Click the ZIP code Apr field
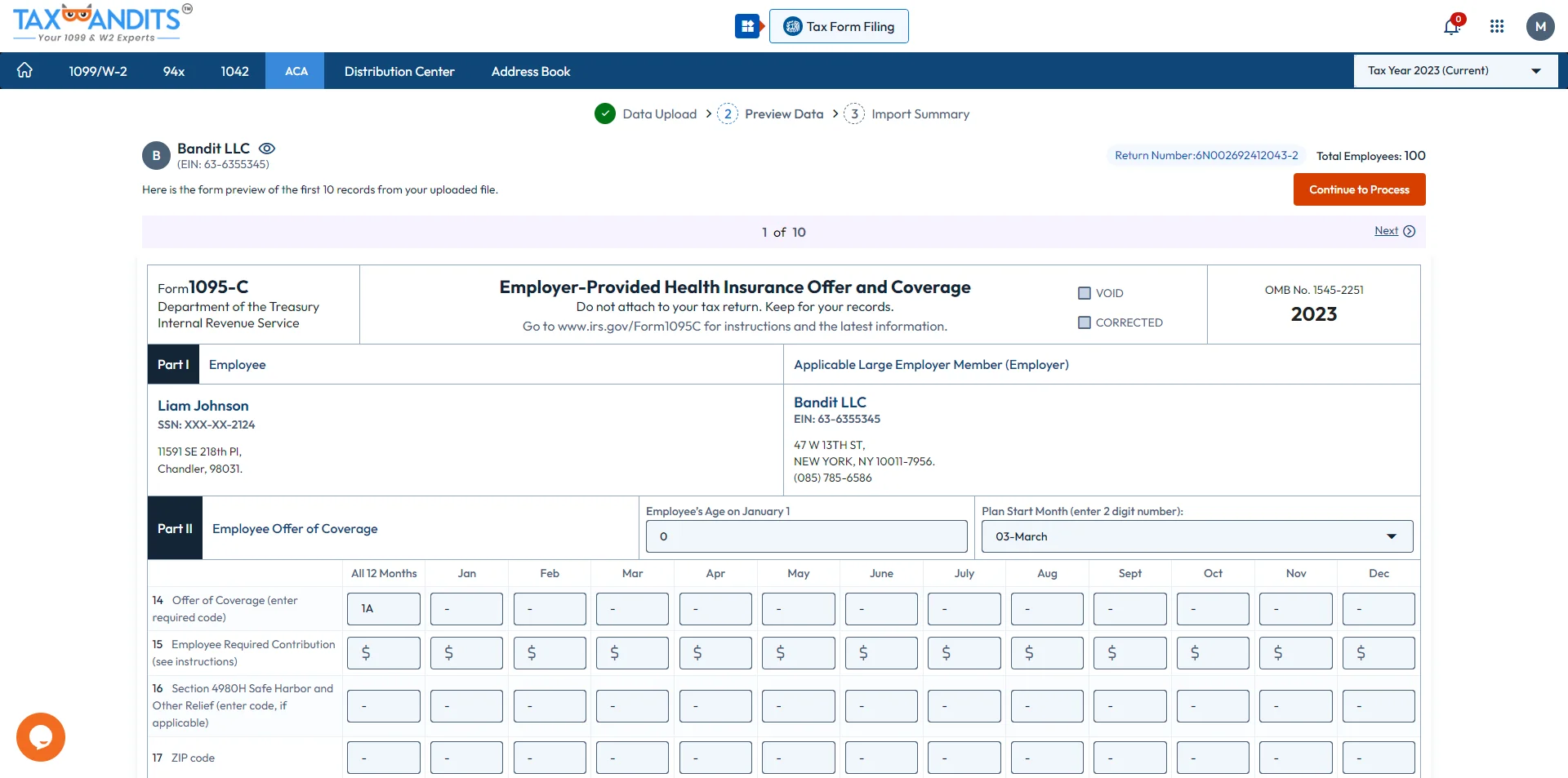 tap(715, 758)
